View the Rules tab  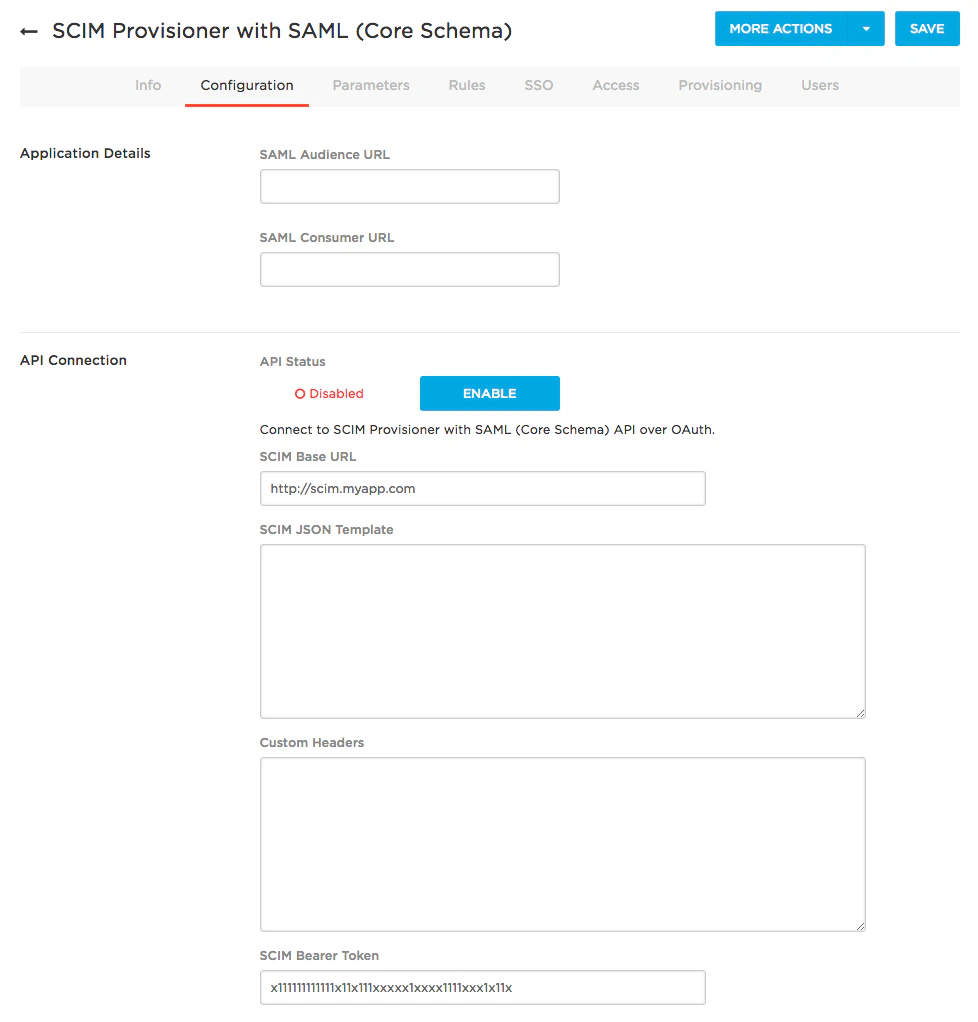pos(467,85)
